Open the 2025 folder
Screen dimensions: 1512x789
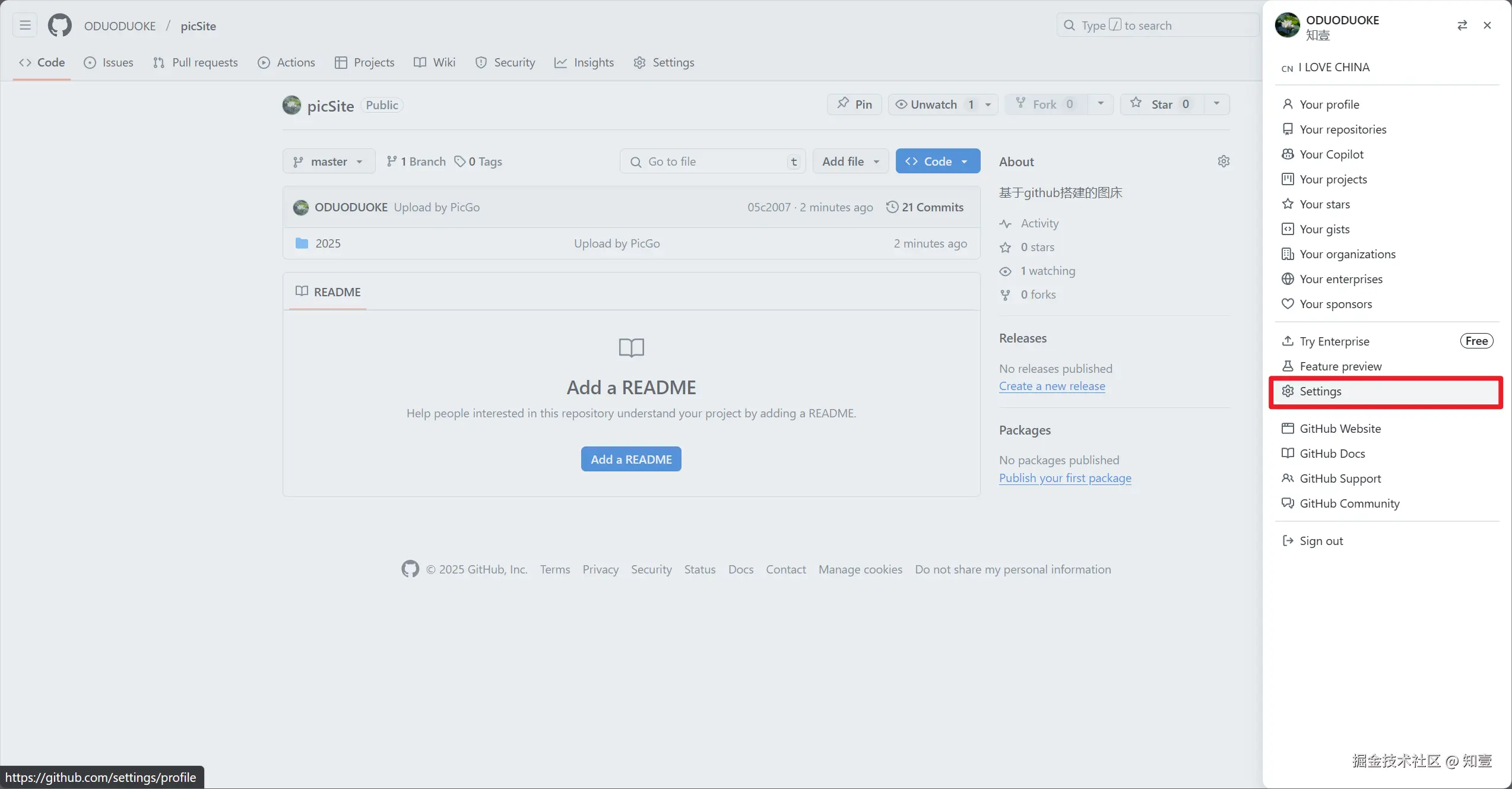click(x=328, y=243)
